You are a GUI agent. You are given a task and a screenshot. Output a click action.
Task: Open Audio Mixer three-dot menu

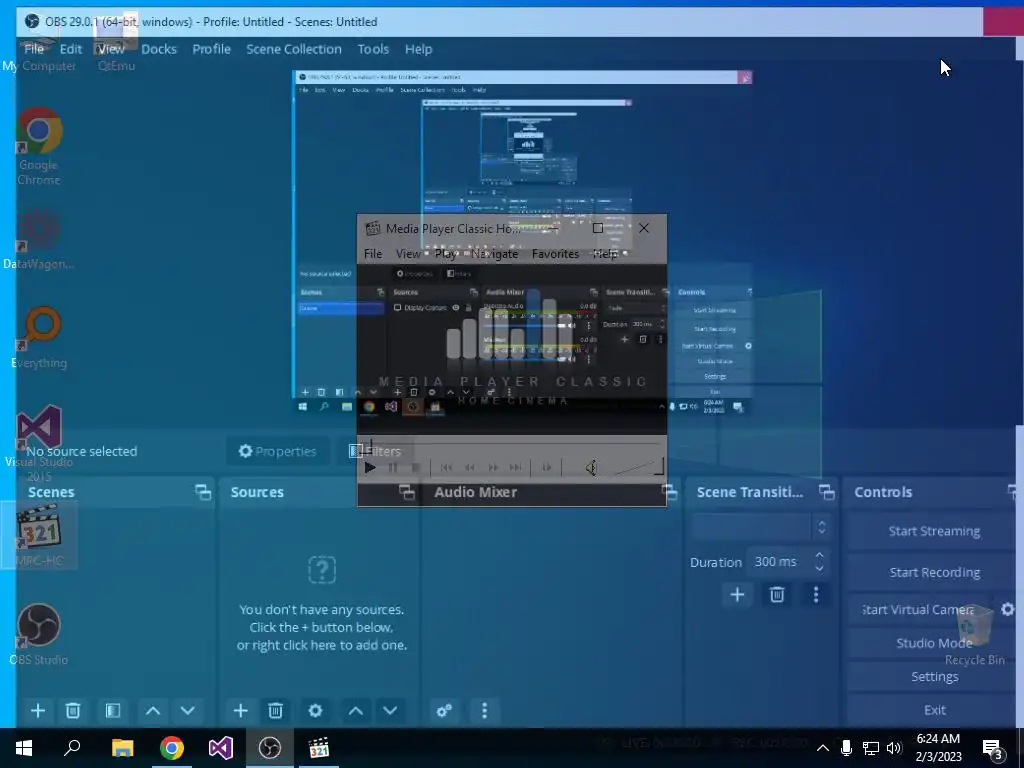pyautogui.click(x=484, y=711)
